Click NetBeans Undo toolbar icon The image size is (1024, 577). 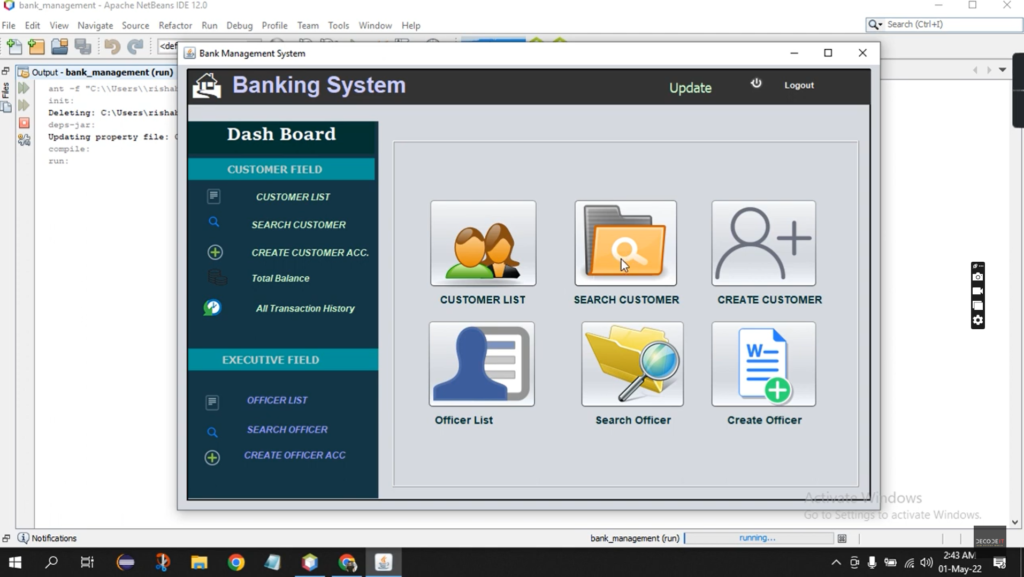pyautogui.click(x=112, y=46)
